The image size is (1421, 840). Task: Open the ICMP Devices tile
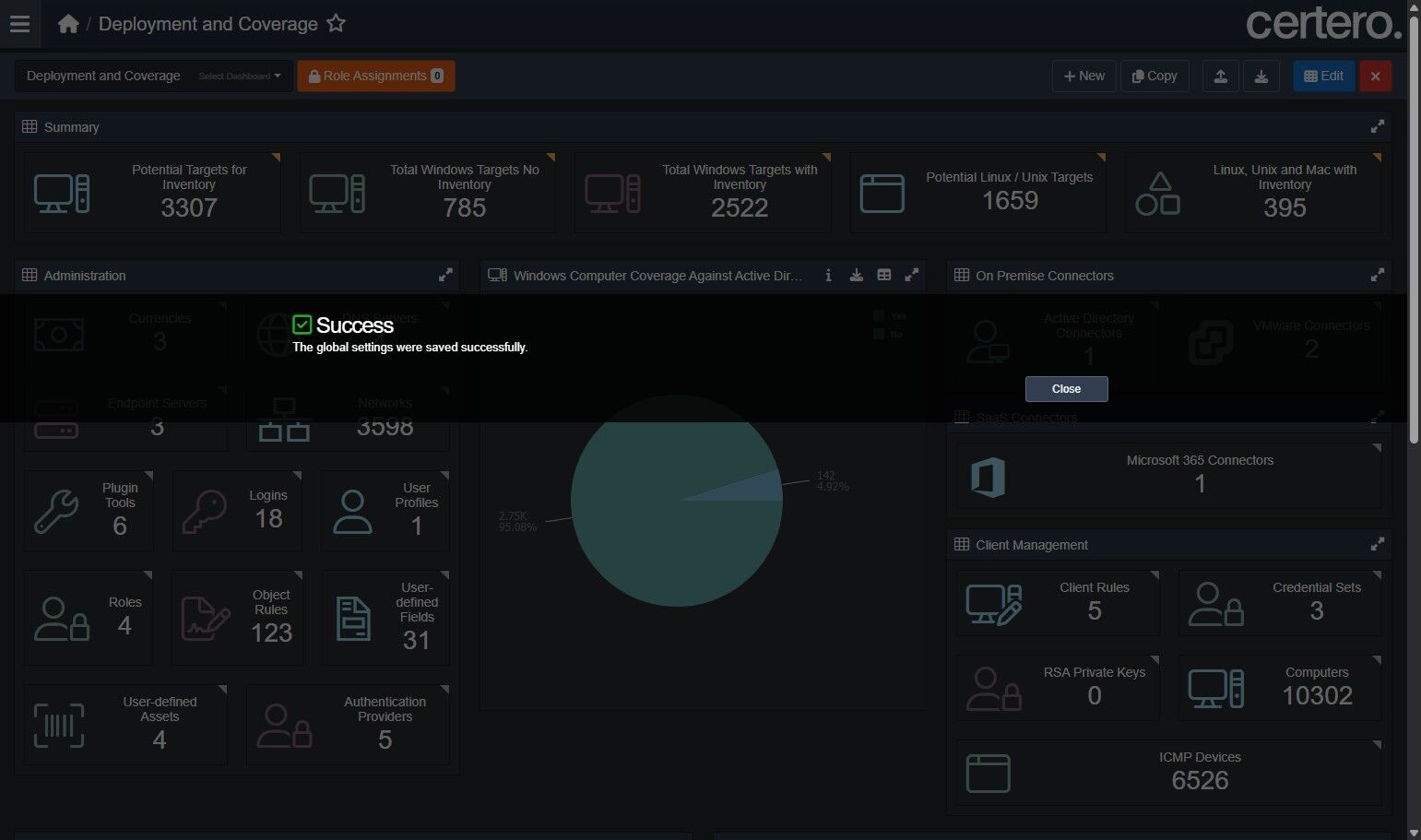(x=1169, y=772)
